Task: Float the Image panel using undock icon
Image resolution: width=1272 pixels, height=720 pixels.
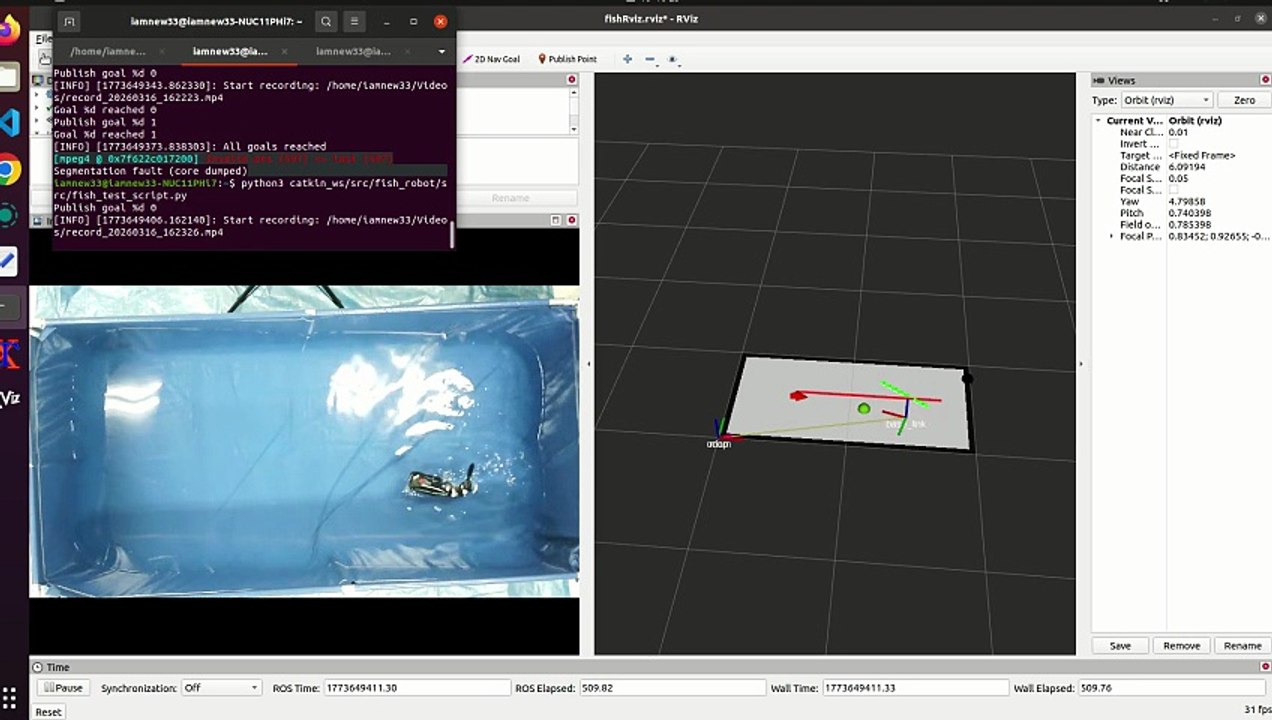Action: click(556, 220)
